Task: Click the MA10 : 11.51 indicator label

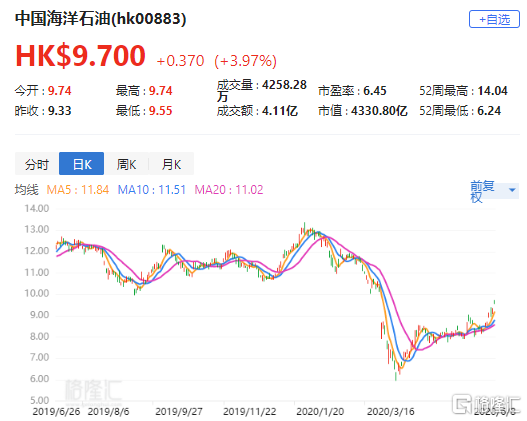Action: point(152,190)
